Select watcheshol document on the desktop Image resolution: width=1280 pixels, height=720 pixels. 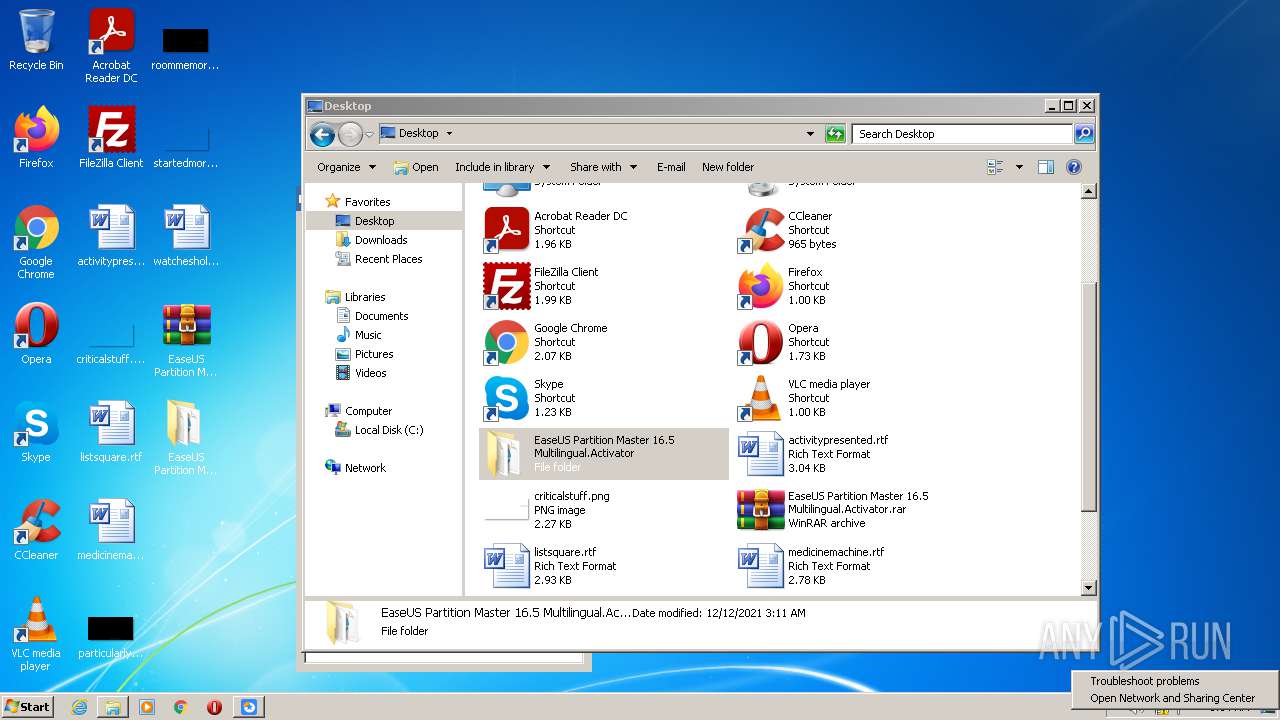[186, 236]
